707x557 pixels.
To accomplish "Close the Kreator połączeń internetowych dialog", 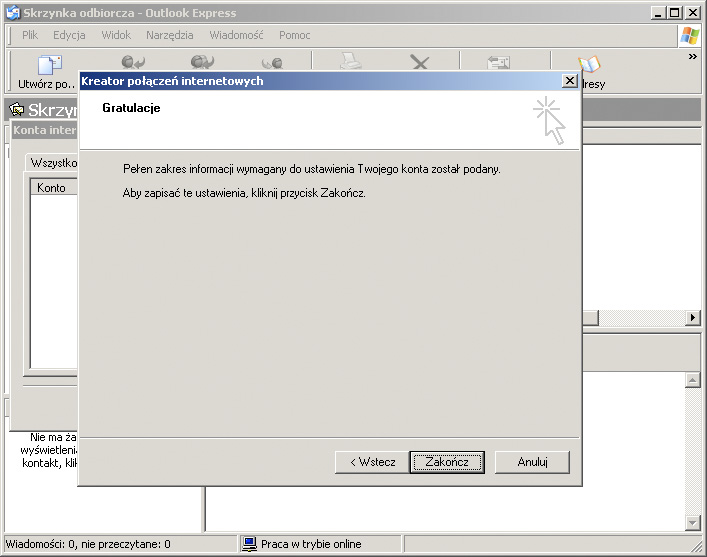I will pos(569,81).
